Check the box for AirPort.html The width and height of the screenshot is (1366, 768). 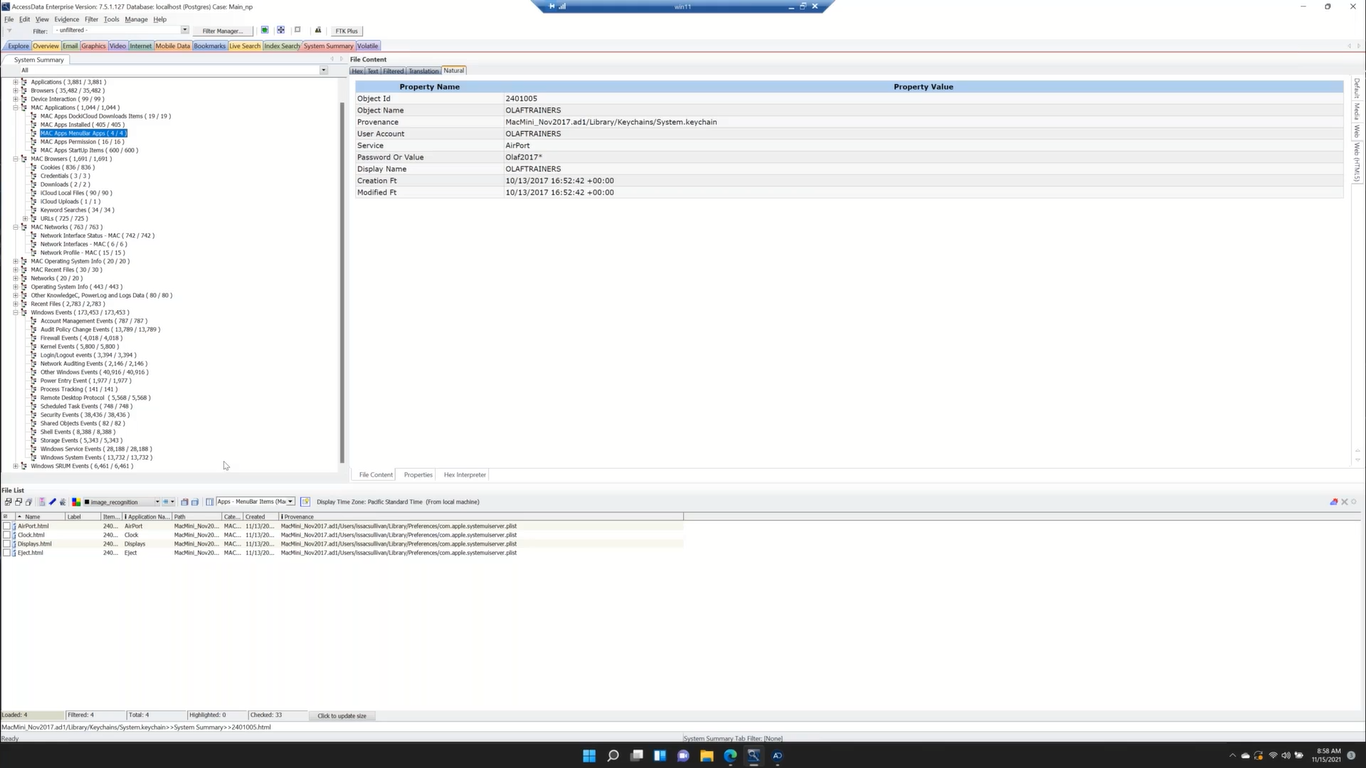(7, 526)
